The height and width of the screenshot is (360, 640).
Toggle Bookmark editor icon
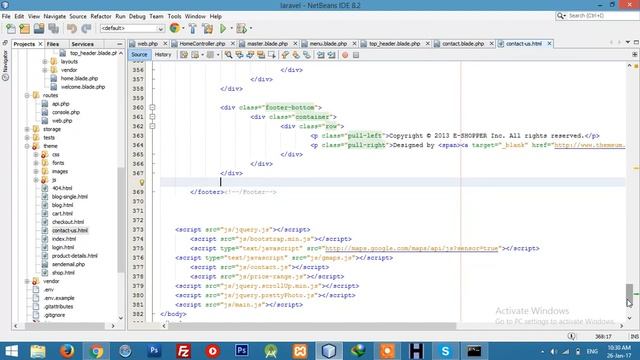click(x=307, y=55)
